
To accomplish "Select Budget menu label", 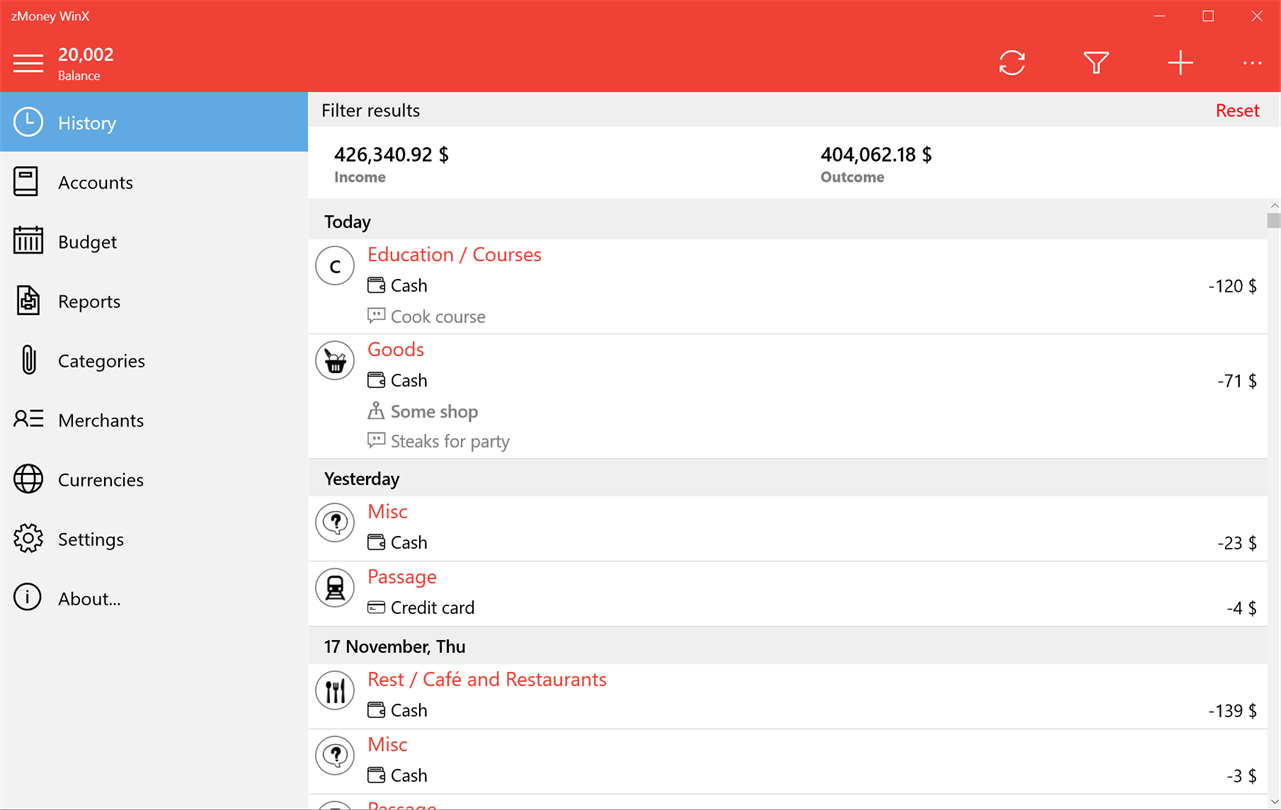I will 87,242.
